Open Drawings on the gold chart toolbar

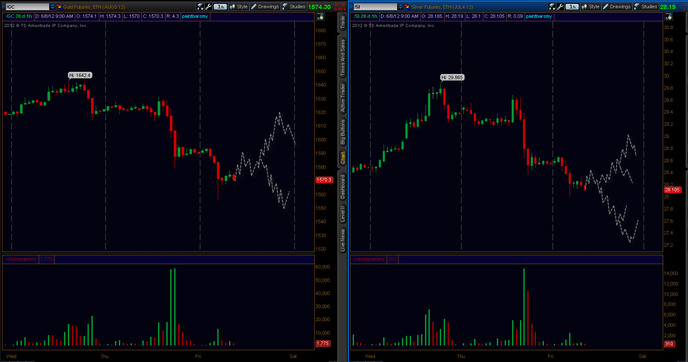[265, 7]
